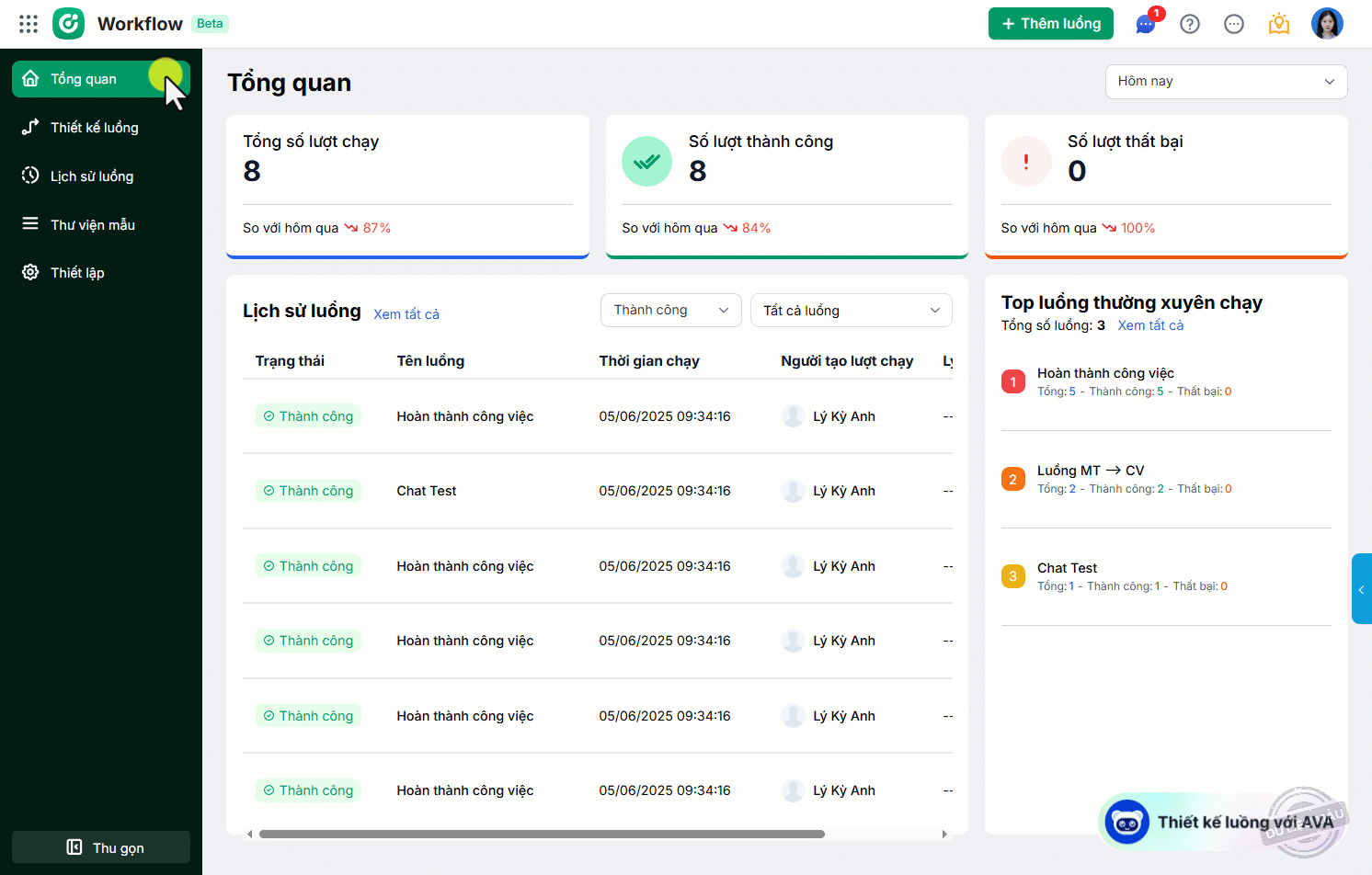Open the Hôm nay date range dropdown
The width and height of the screenshot is (1372, 875).
(1226, 82)
